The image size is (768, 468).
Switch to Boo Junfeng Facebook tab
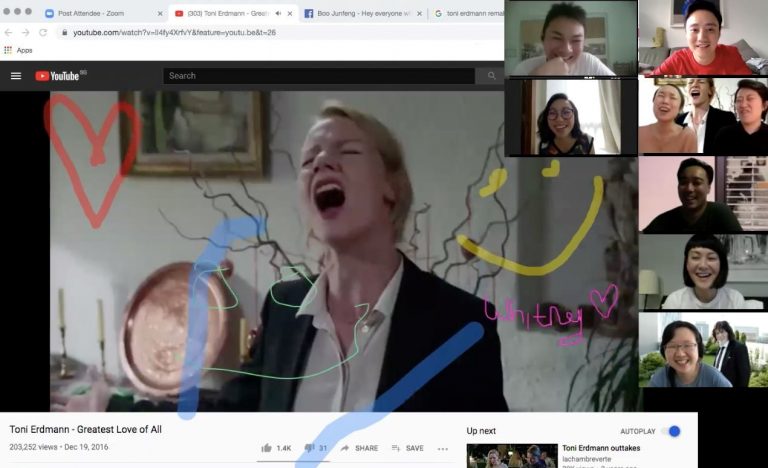362,13
